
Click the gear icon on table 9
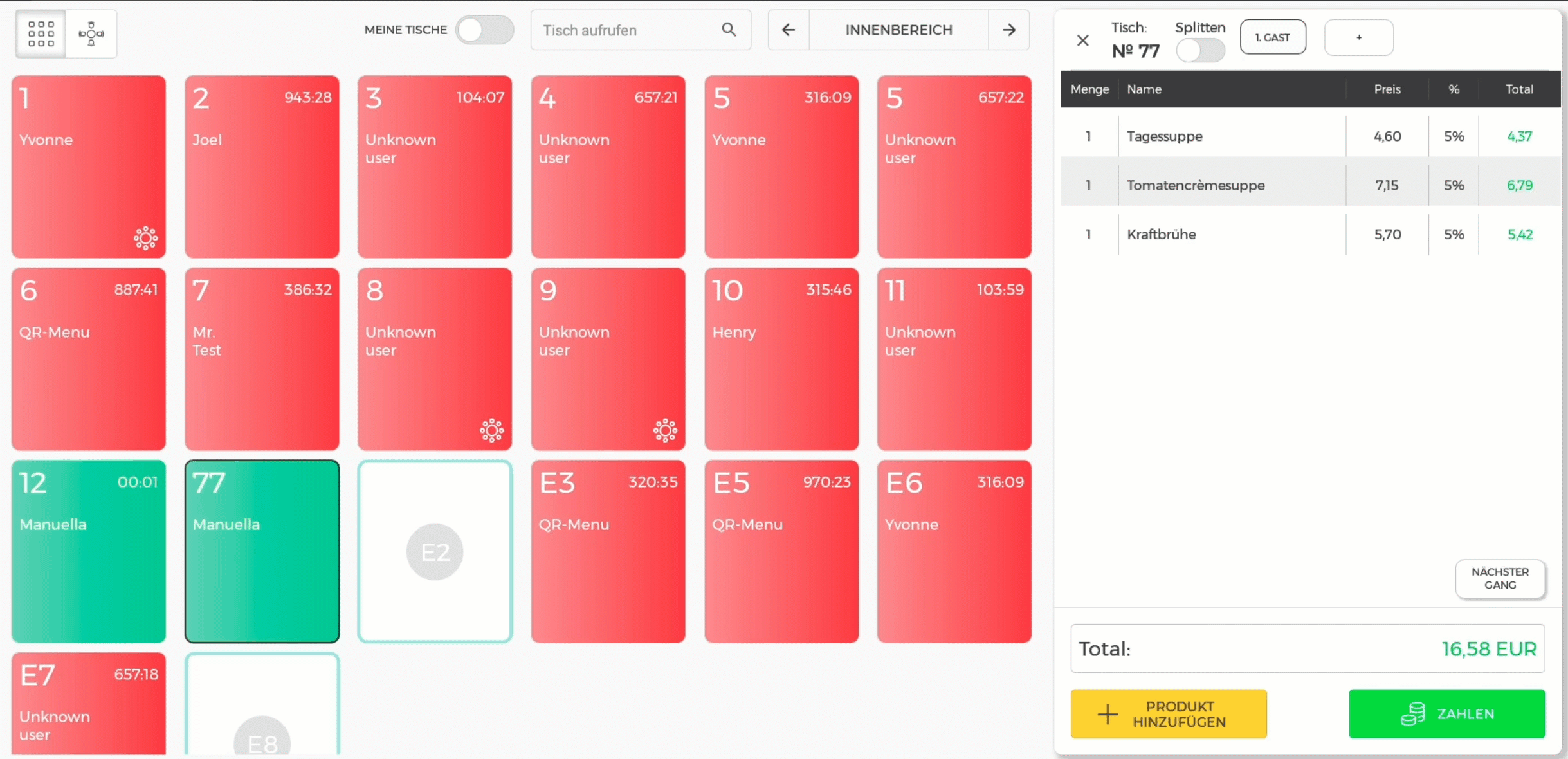pos(665,430)
